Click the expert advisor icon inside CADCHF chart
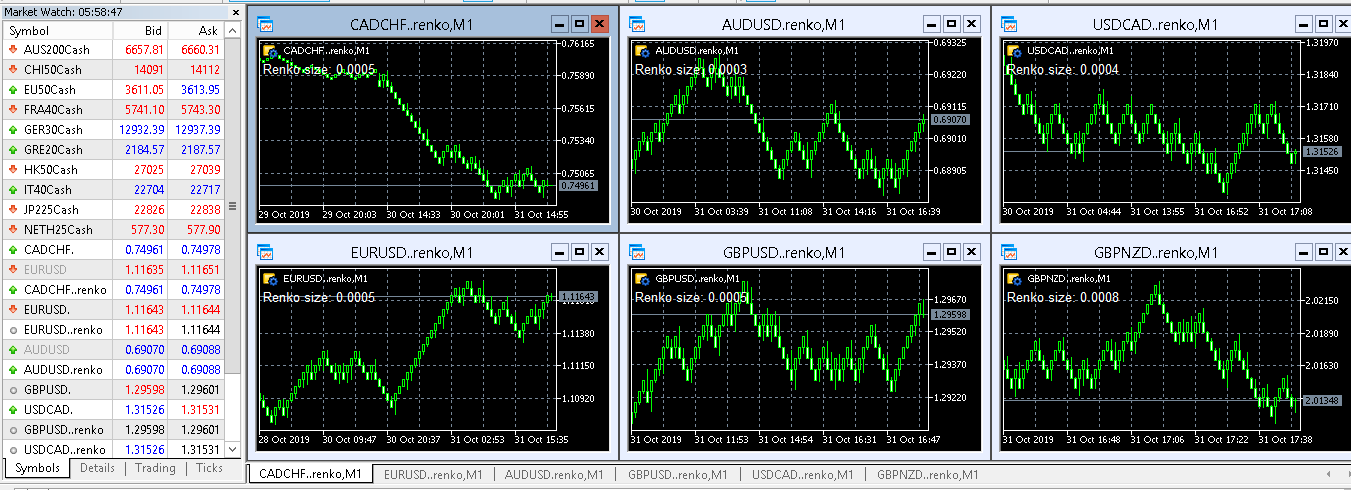The width and height of the screenshot is (1351, 490). click(x=271, y=50)
